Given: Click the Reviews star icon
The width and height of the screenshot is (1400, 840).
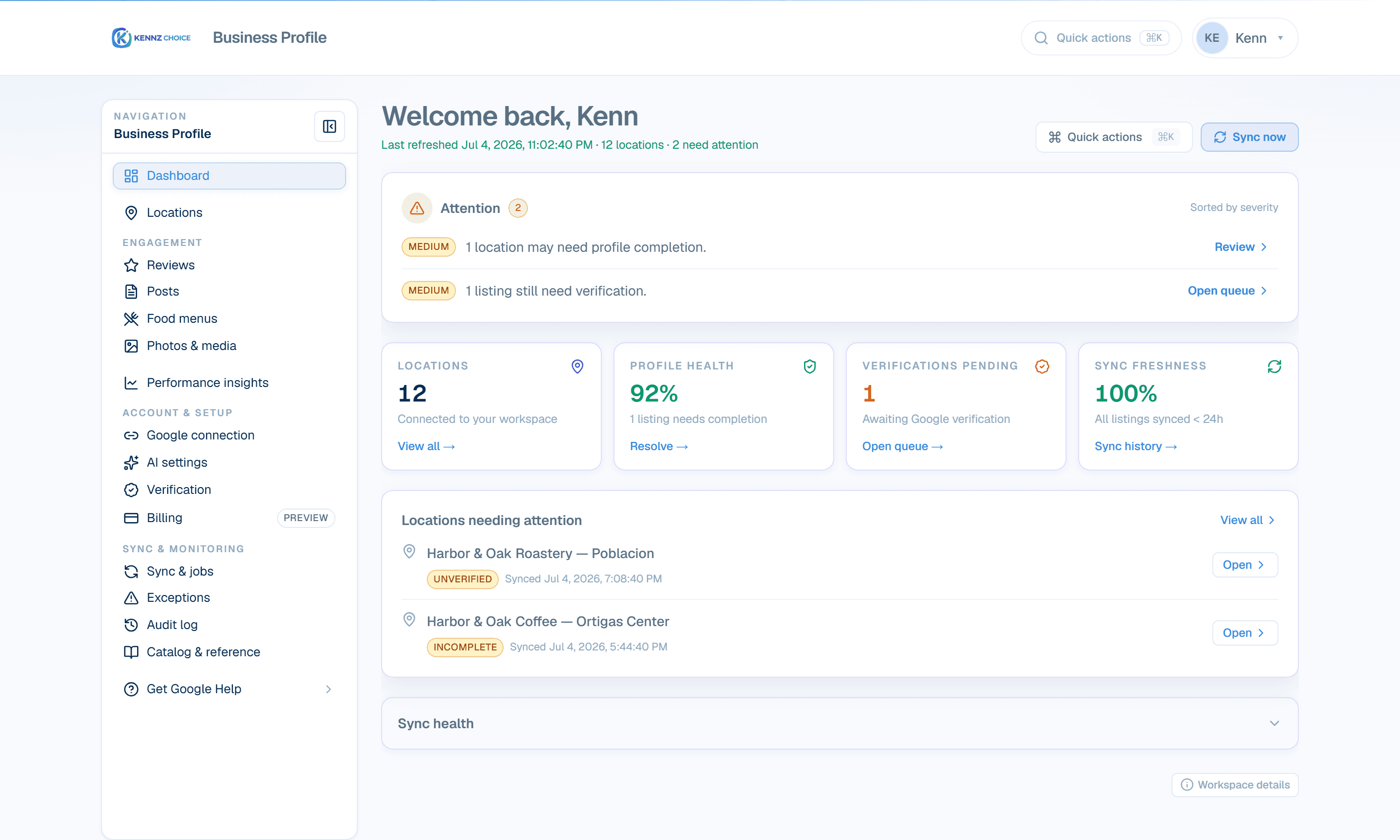Looking at the screenshot, I should (x=131, y=265).
